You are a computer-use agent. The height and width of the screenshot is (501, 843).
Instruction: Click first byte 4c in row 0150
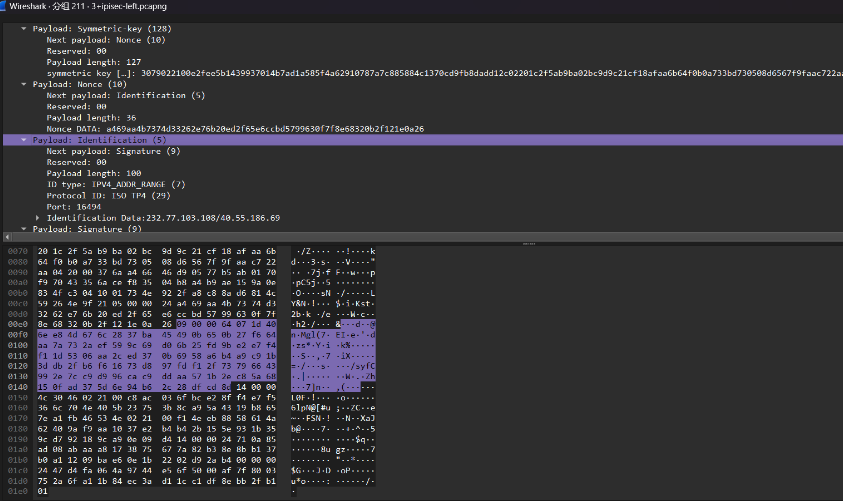(x=42, y=398)
